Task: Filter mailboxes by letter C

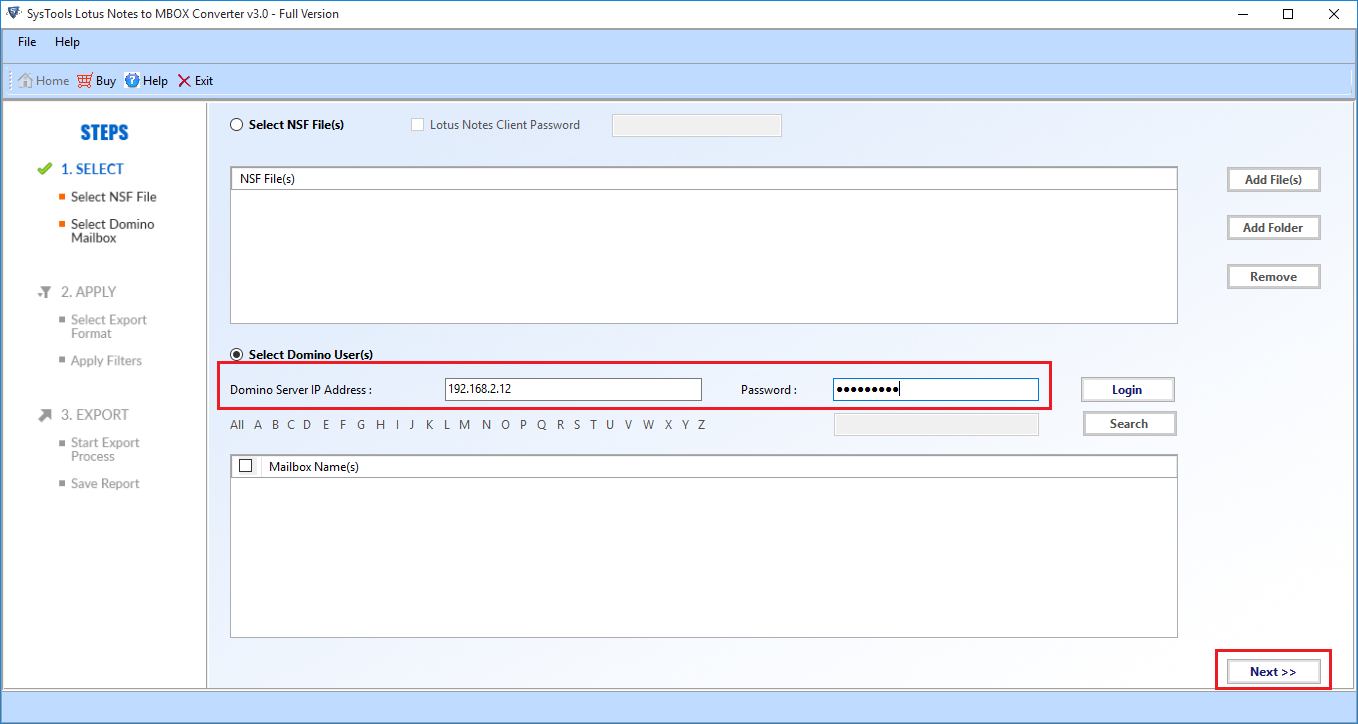Action: pyautogui.click(x=291, y=425)
